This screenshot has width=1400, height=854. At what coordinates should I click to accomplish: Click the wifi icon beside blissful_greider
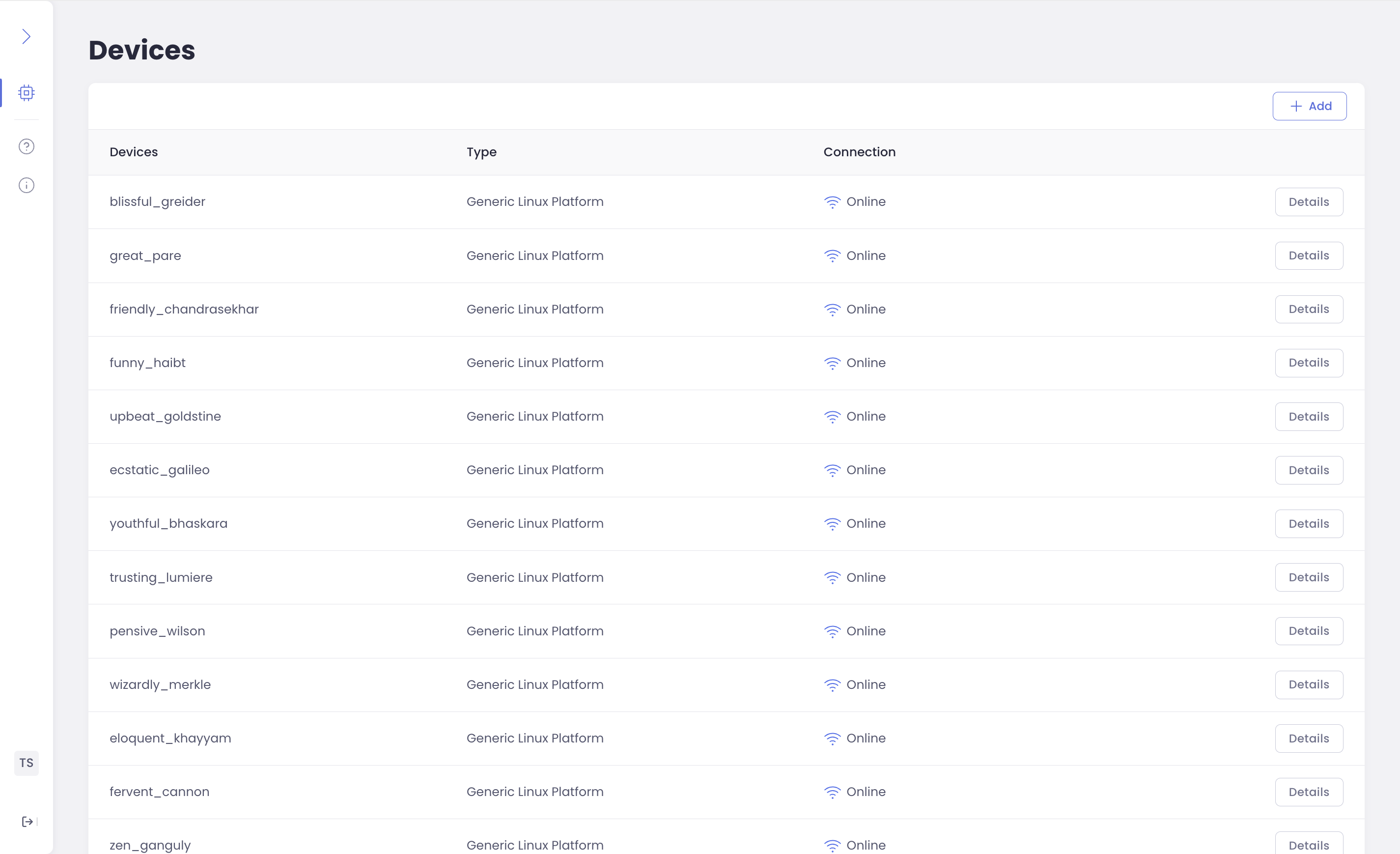click(x=833, y=202)
